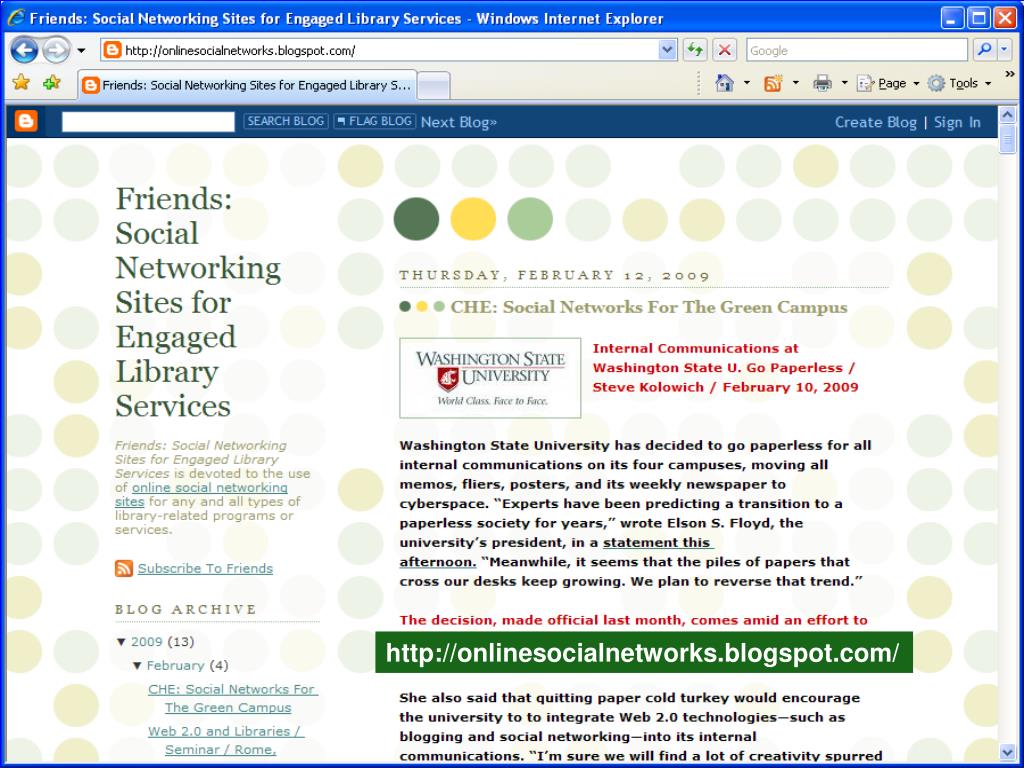Click the Print toolbar icon

click(x=822, y=83)
